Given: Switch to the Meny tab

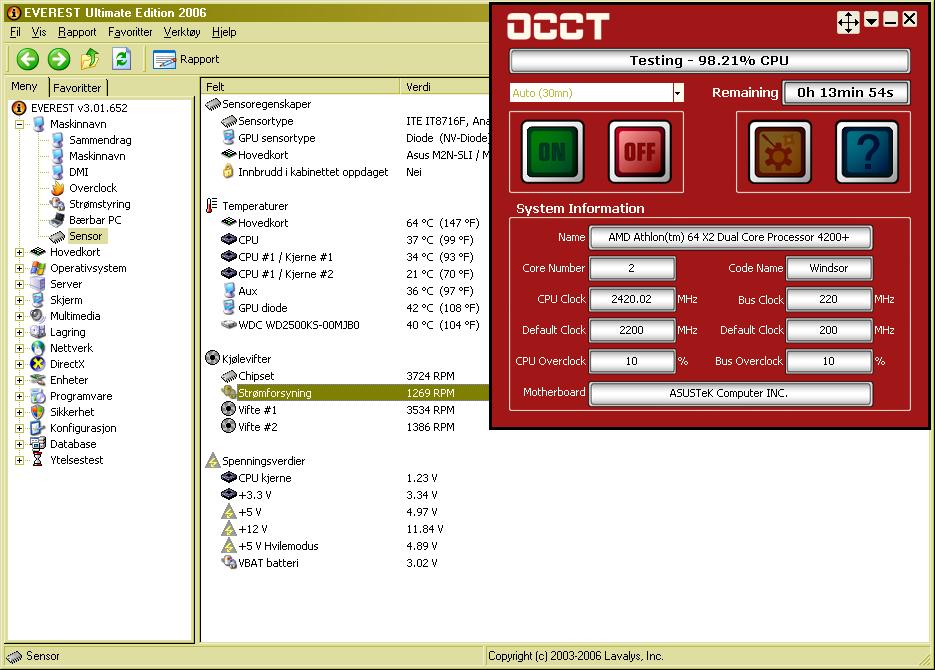Looking at the screenshot, I should pyautogui.click(x=24, y=86).
